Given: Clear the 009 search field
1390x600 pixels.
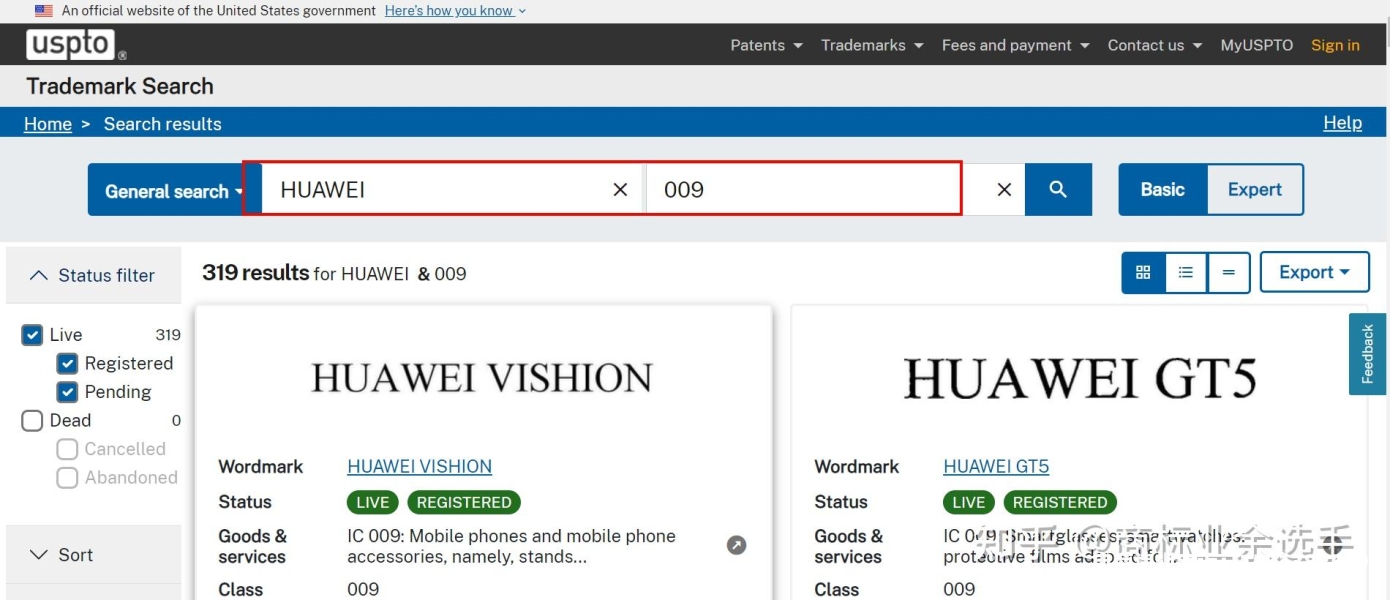Looking at the screenshot, I should [x=1004, y=189].
